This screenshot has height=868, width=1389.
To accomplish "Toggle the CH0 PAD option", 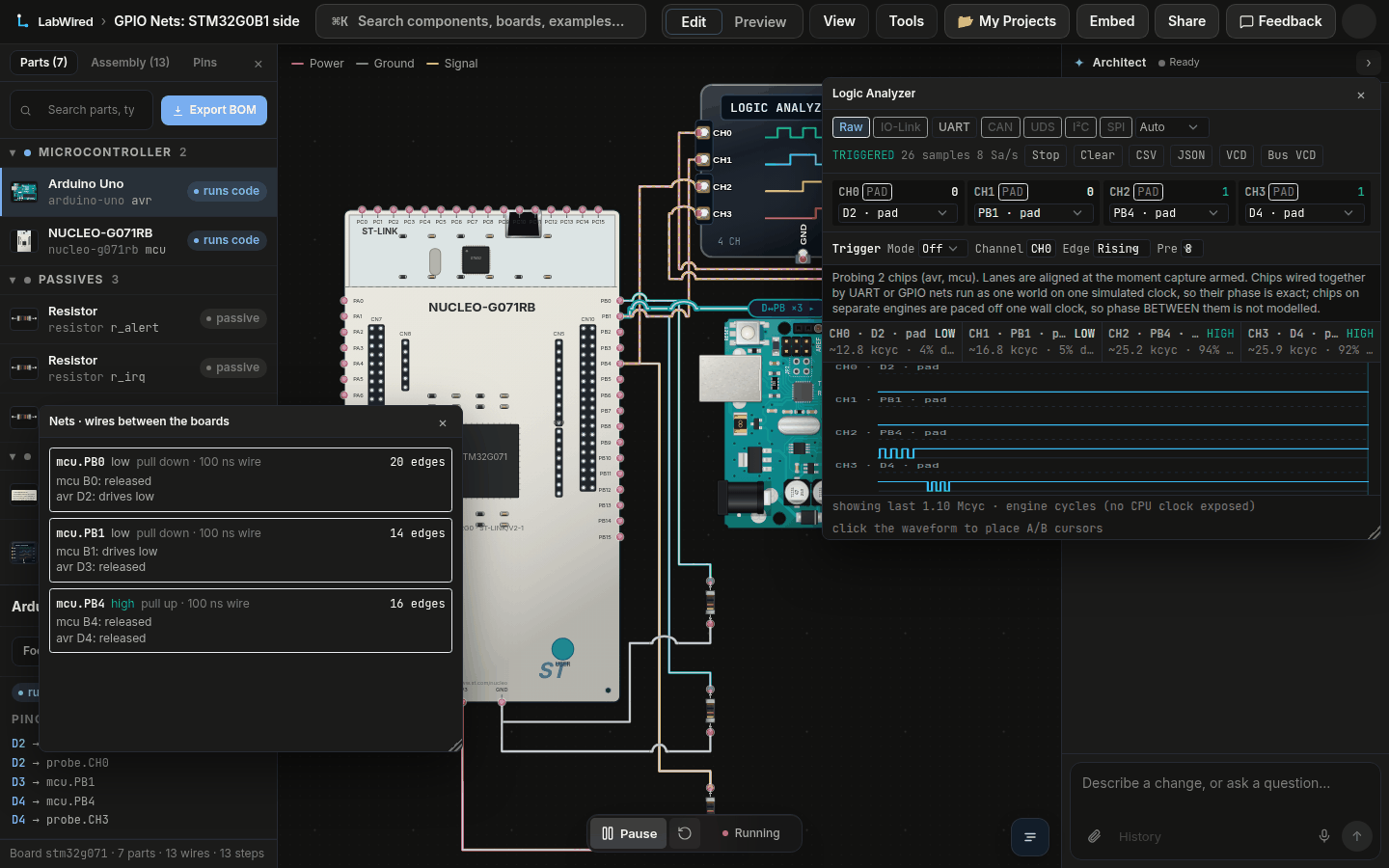I will click(877, 192).
